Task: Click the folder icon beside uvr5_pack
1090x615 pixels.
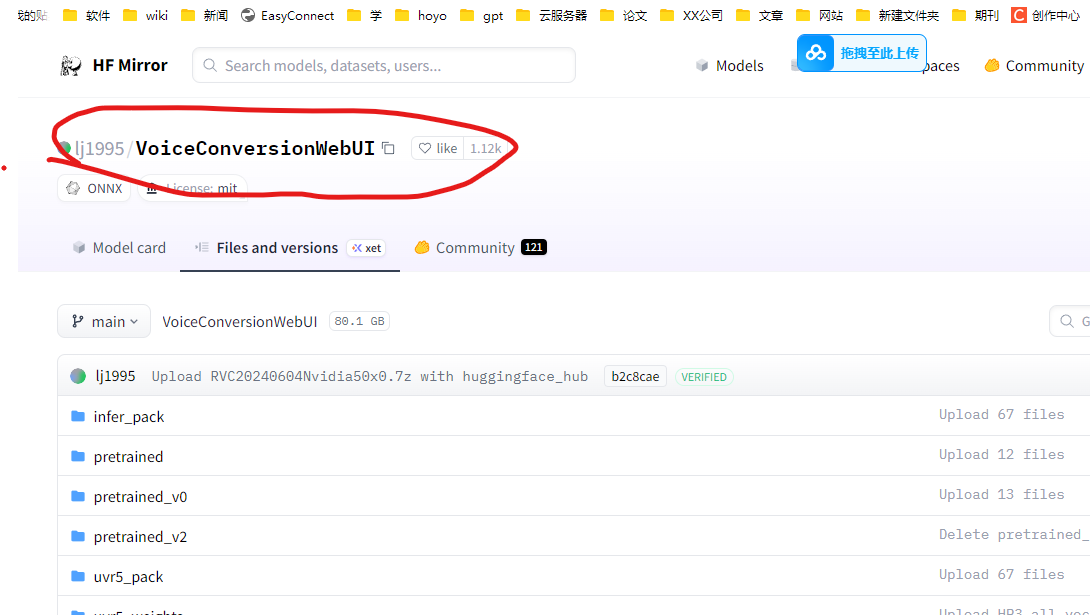Action: (x=79, y=576)
